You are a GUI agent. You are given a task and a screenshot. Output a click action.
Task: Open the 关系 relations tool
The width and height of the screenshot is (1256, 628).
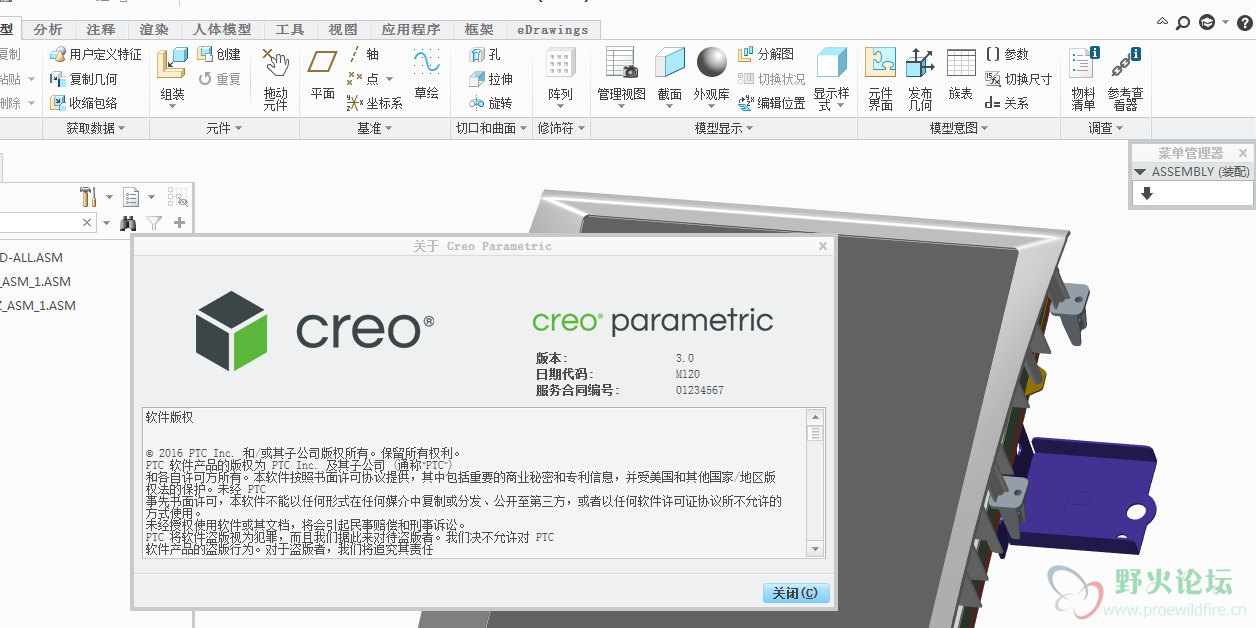[1007, 102]
